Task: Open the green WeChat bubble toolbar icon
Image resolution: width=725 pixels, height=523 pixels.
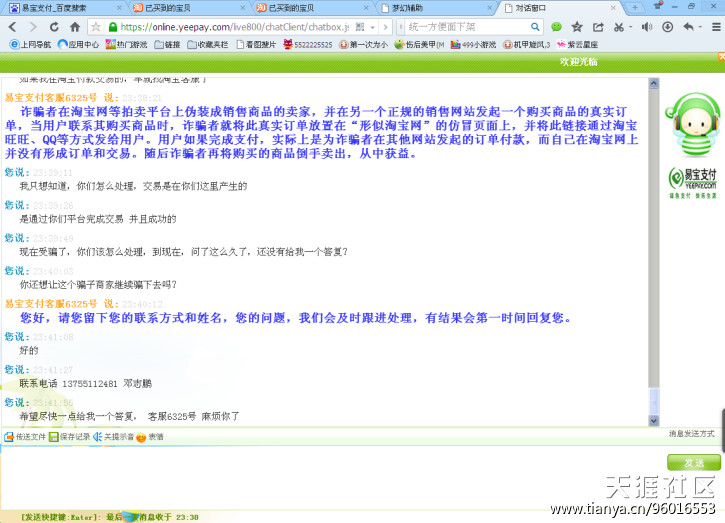Action: pyautogui.click(x=557, y=27)
